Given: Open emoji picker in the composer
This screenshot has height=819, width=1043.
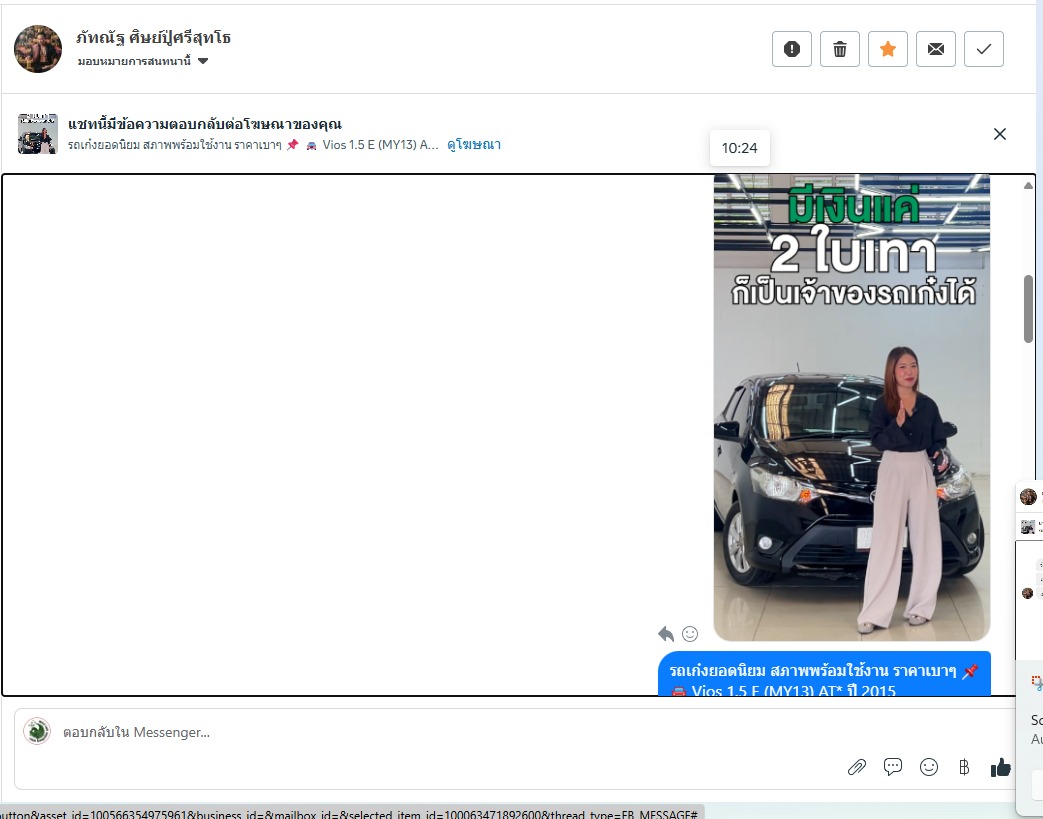Looking at the screenshot, I should tap(929, 767).
